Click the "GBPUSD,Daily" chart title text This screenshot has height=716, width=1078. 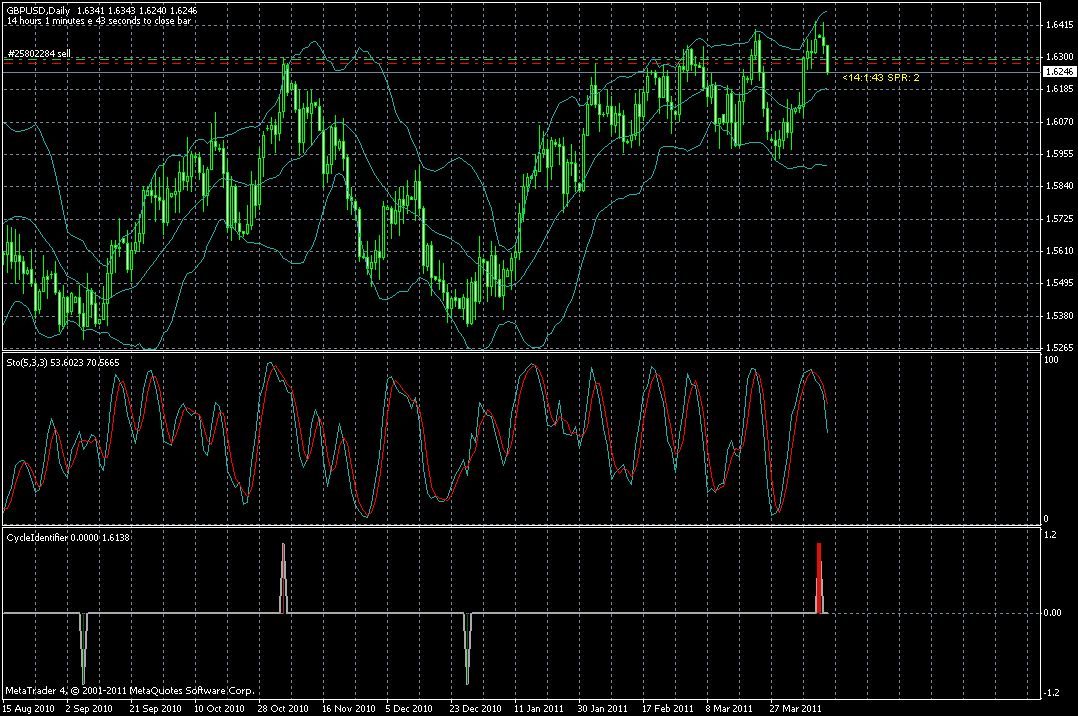tap(36, 11)
